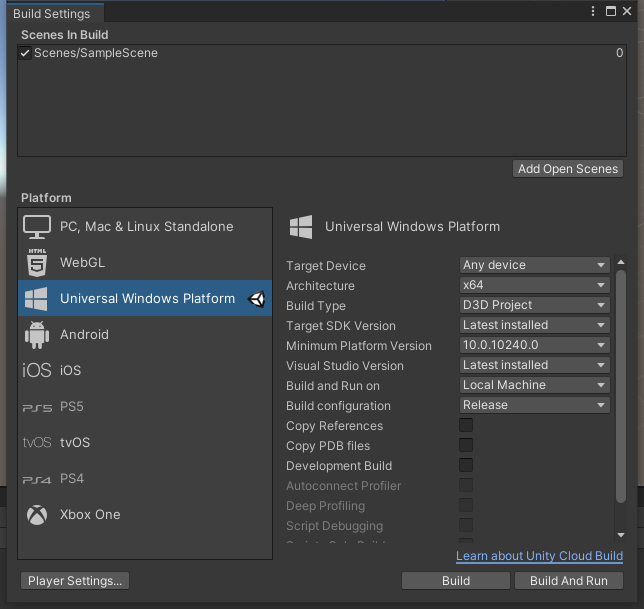The height and width of the screenshot is (609, 644).
Task: Open the Visual Studio Version dropdown
Action: pyautogui.click(x=534, y=365)
